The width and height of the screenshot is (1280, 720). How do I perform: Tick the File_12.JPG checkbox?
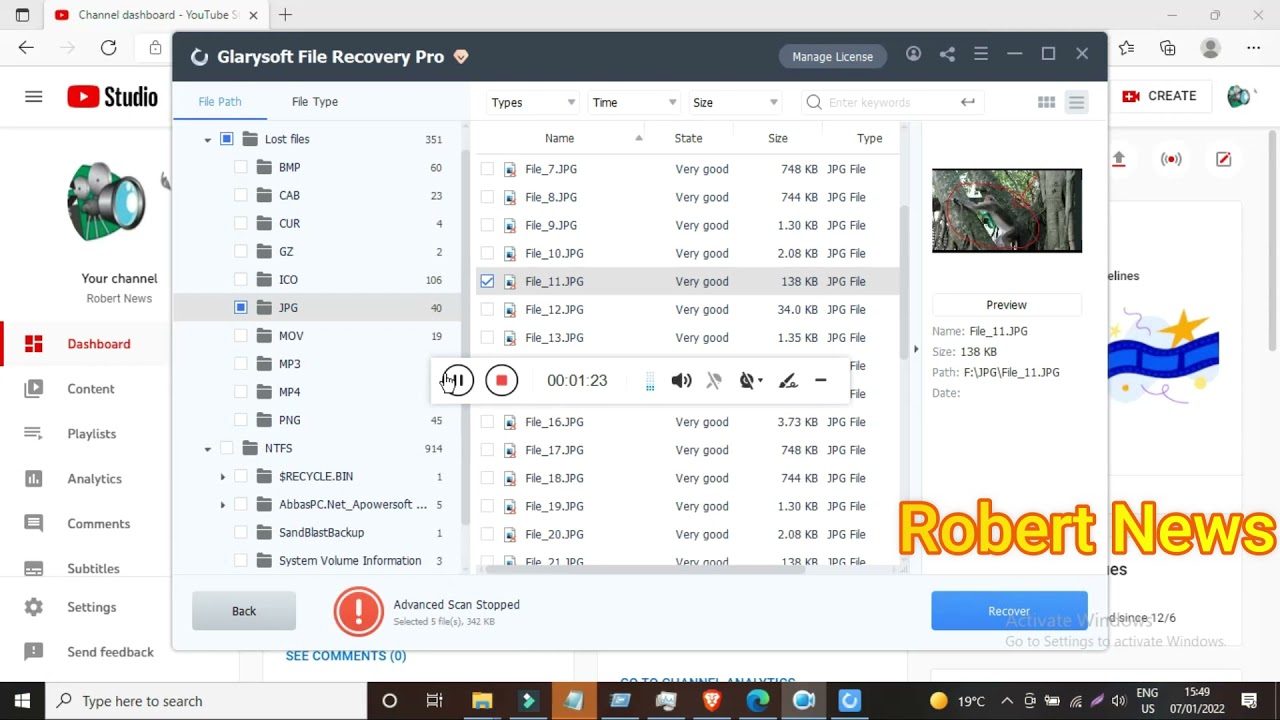tap(487, 309)
